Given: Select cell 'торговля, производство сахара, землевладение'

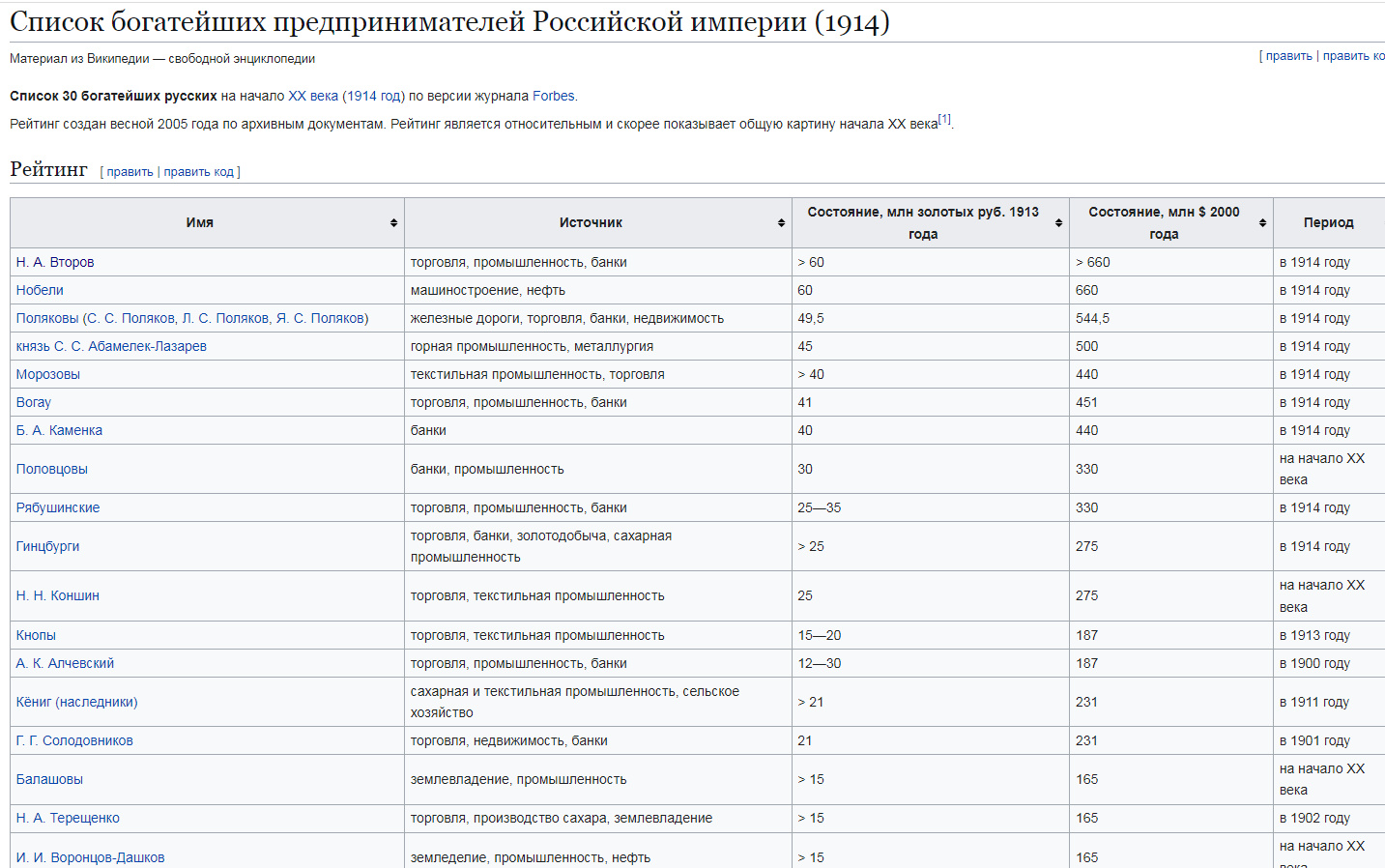Looking at the screenshot, I should [598, 818].
